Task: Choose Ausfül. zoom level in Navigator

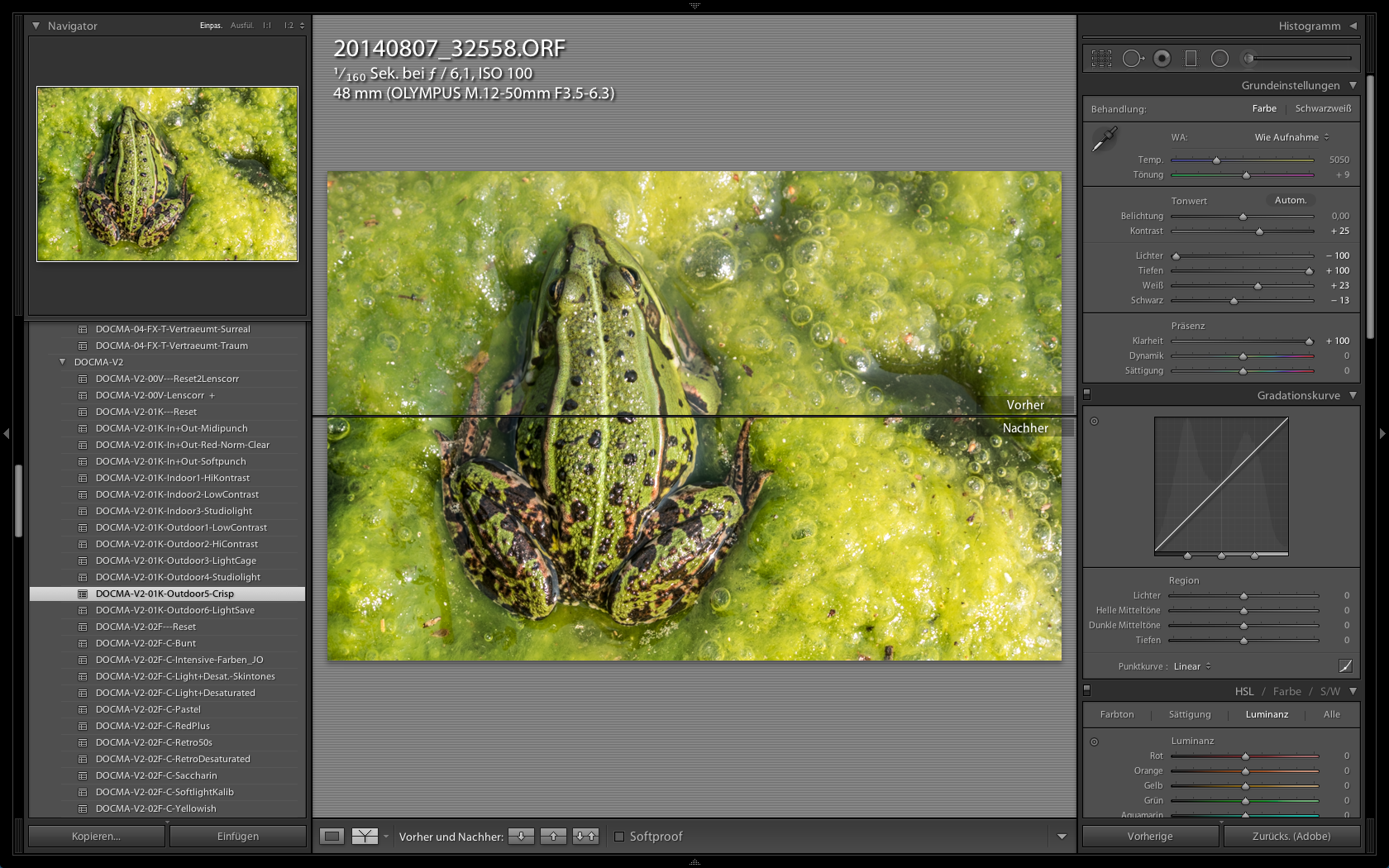Action: (x=242, y=26)
